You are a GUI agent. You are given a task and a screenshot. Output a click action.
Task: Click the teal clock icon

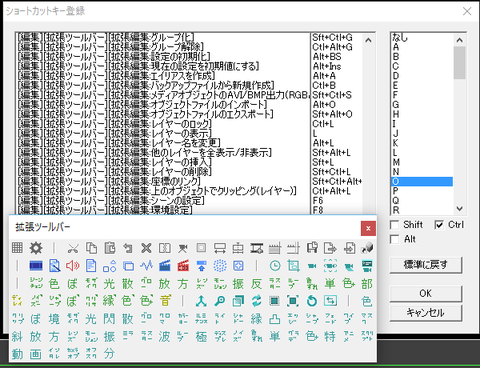coord(275,266)
